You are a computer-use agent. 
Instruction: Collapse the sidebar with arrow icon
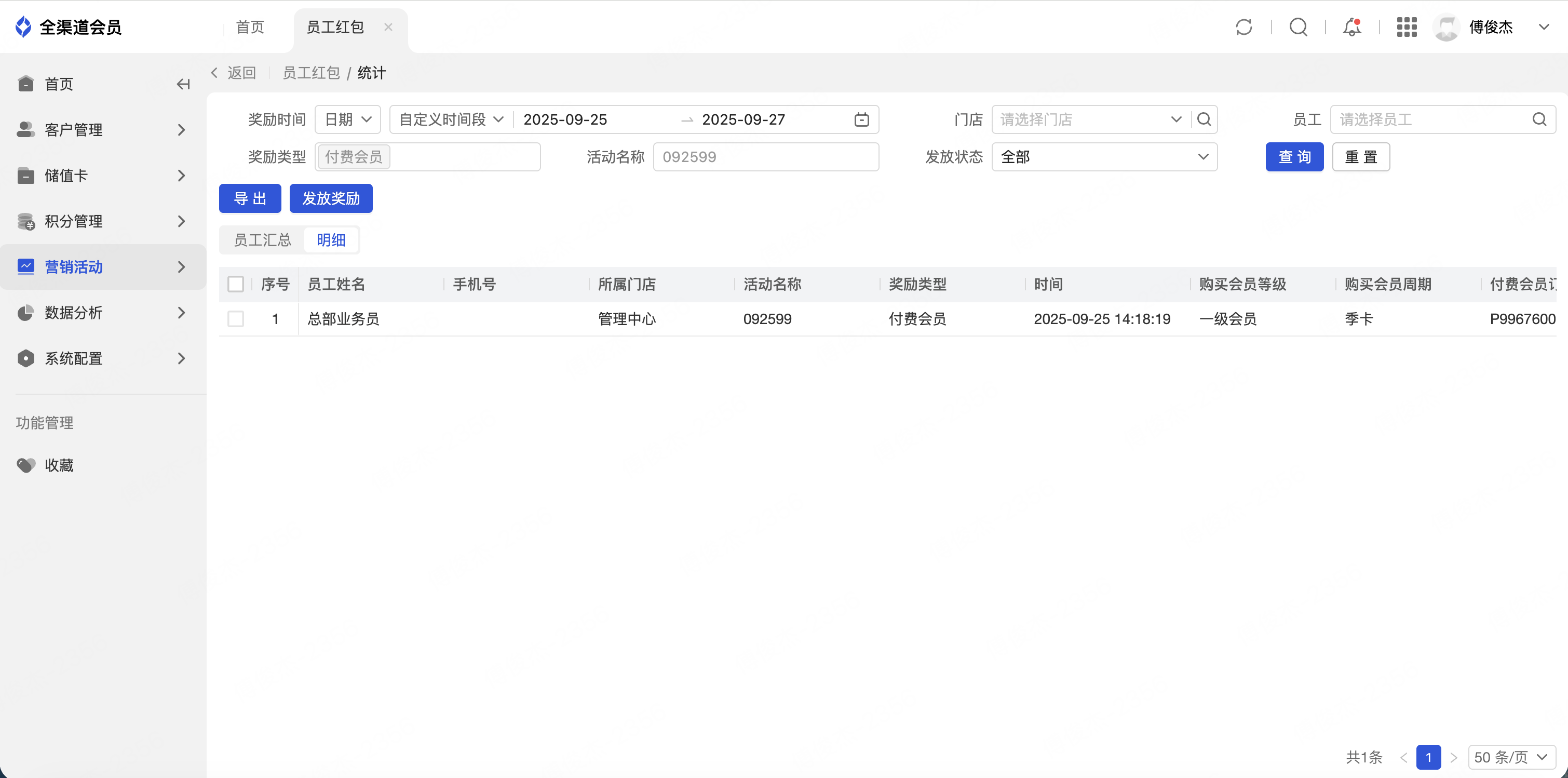click(183, 84)
